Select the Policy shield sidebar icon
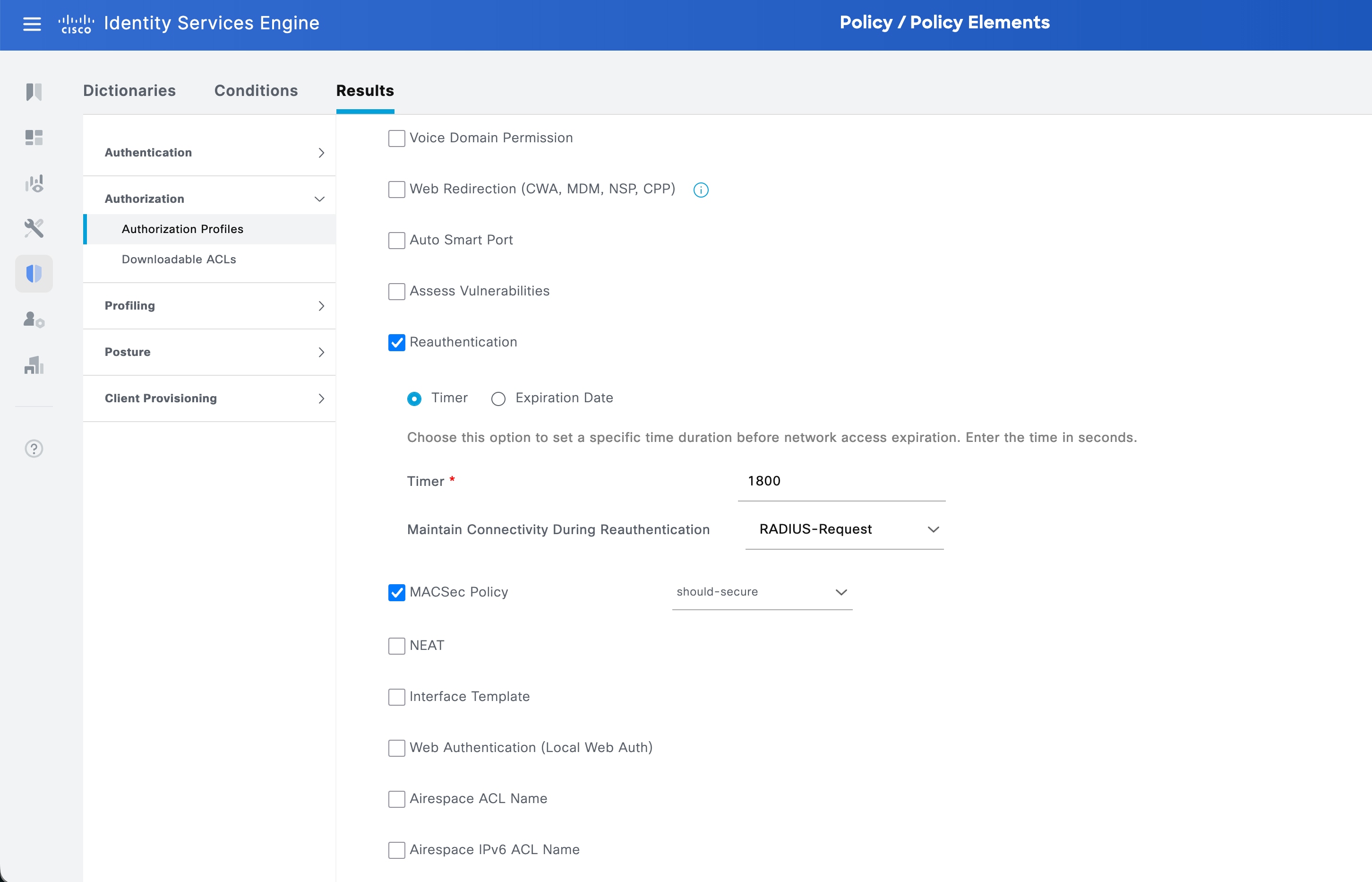 34,274
